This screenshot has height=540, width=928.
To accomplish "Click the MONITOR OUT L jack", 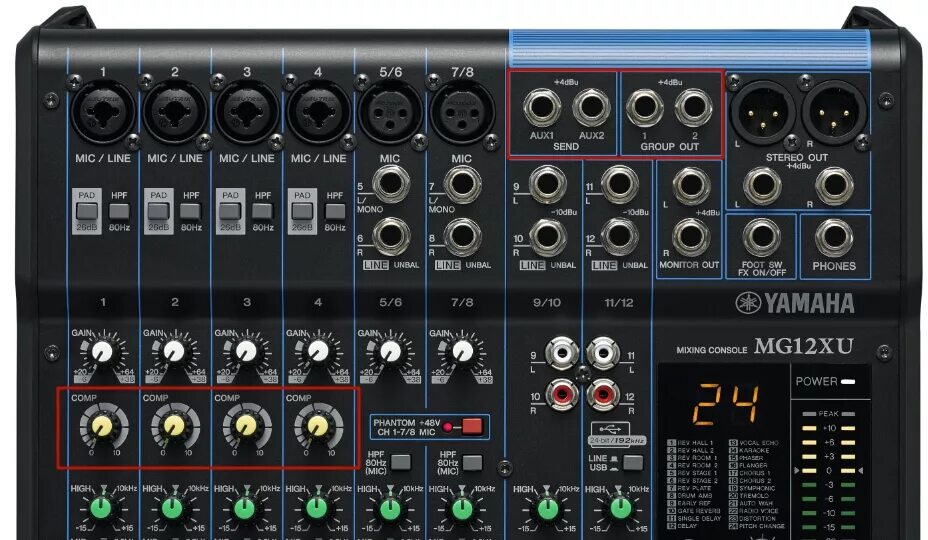I will point(691,185).
